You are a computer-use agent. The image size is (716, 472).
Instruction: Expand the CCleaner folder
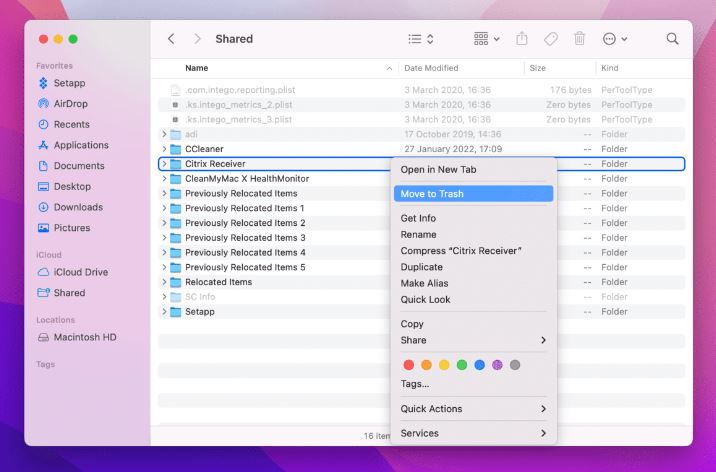[x=164, y=149]
